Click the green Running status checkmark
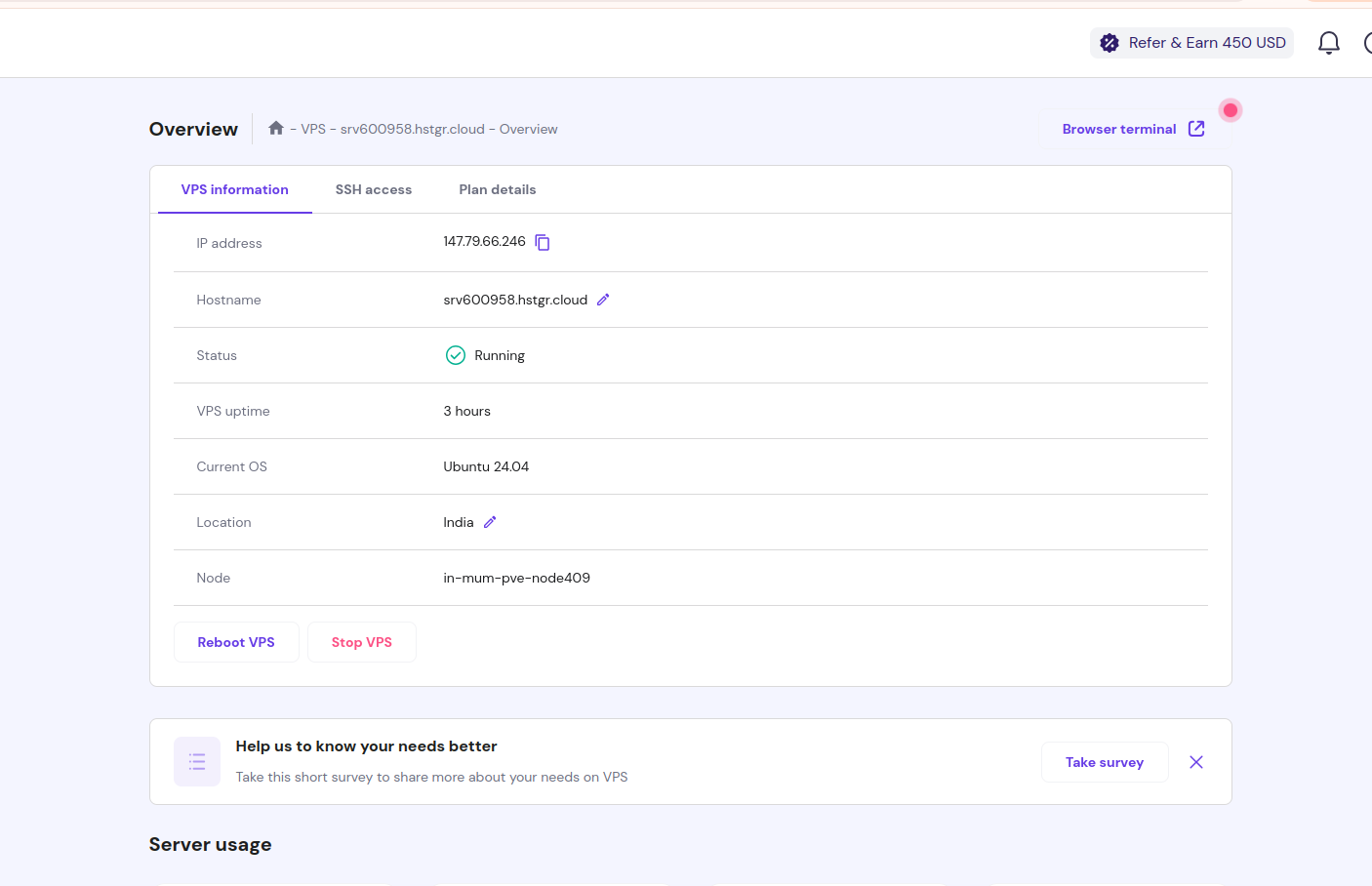 pos(456,355)
